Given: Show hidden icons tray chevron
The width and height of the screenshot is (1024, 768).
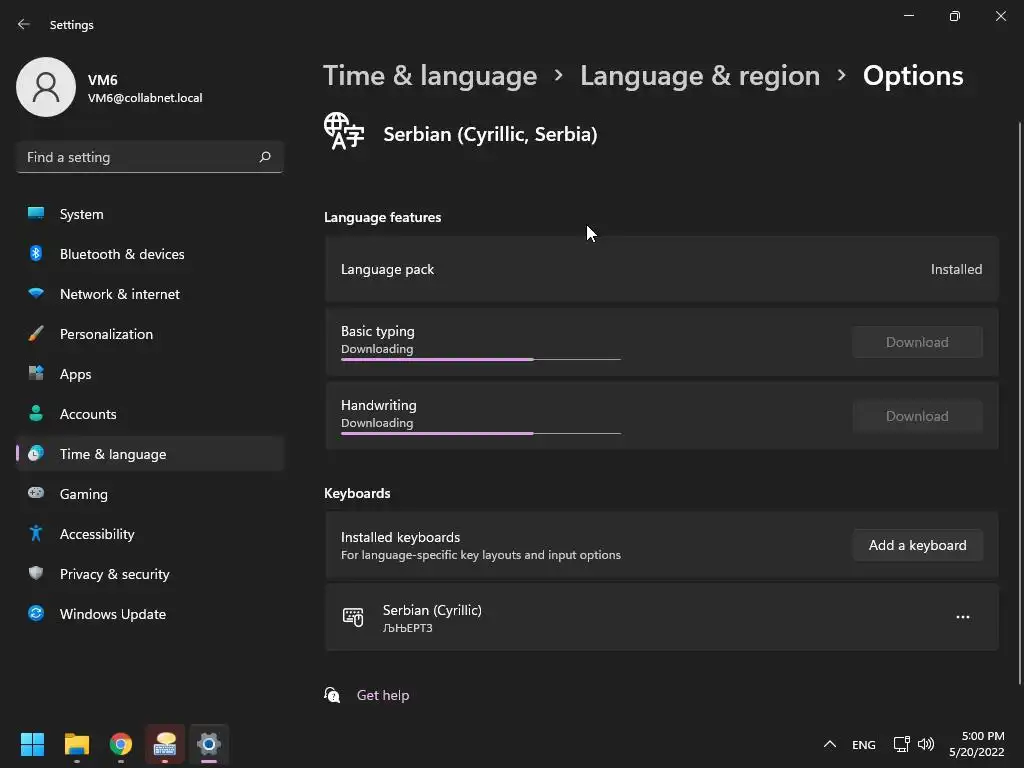Looking at the screenshot, I should (x=829, y=744).
